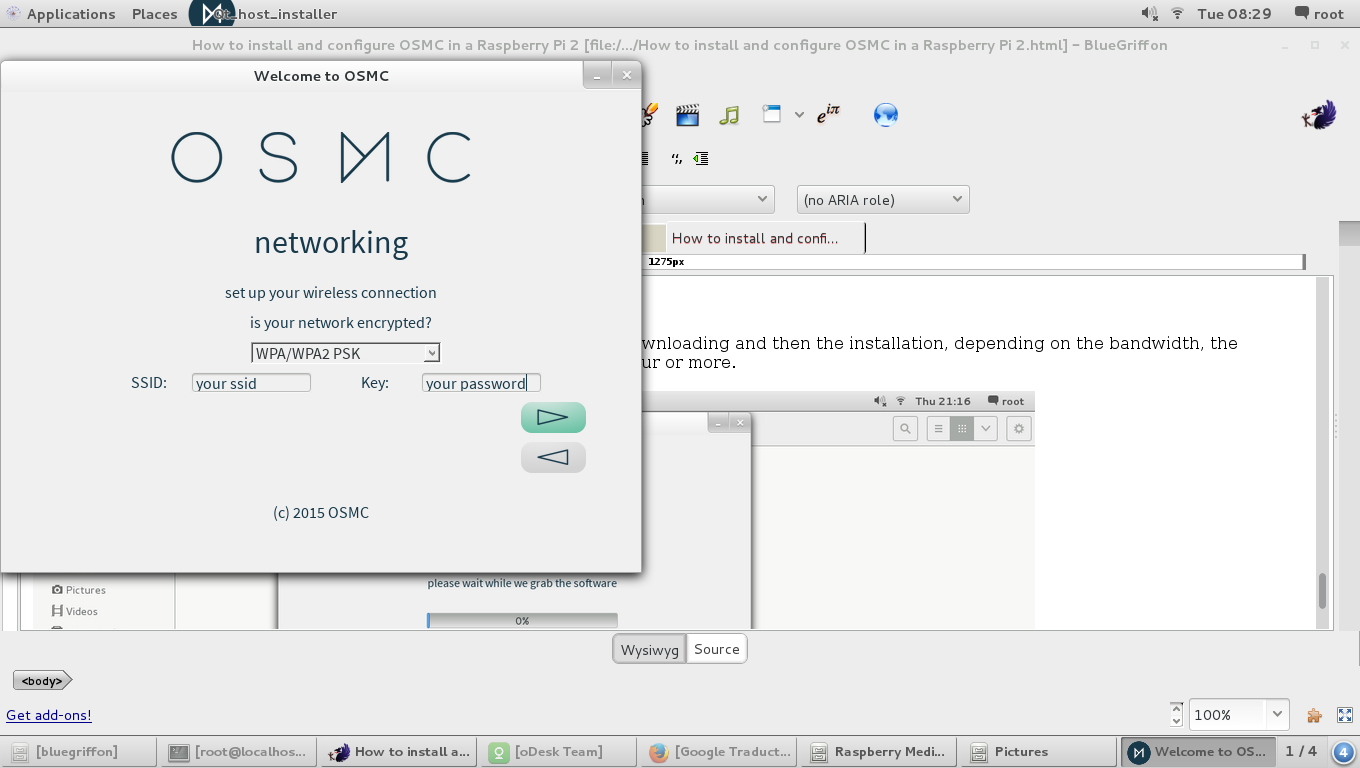The width and height of the screenshot is (1360, 768).
Task: Open the Places menu
Action: [154, 14]
